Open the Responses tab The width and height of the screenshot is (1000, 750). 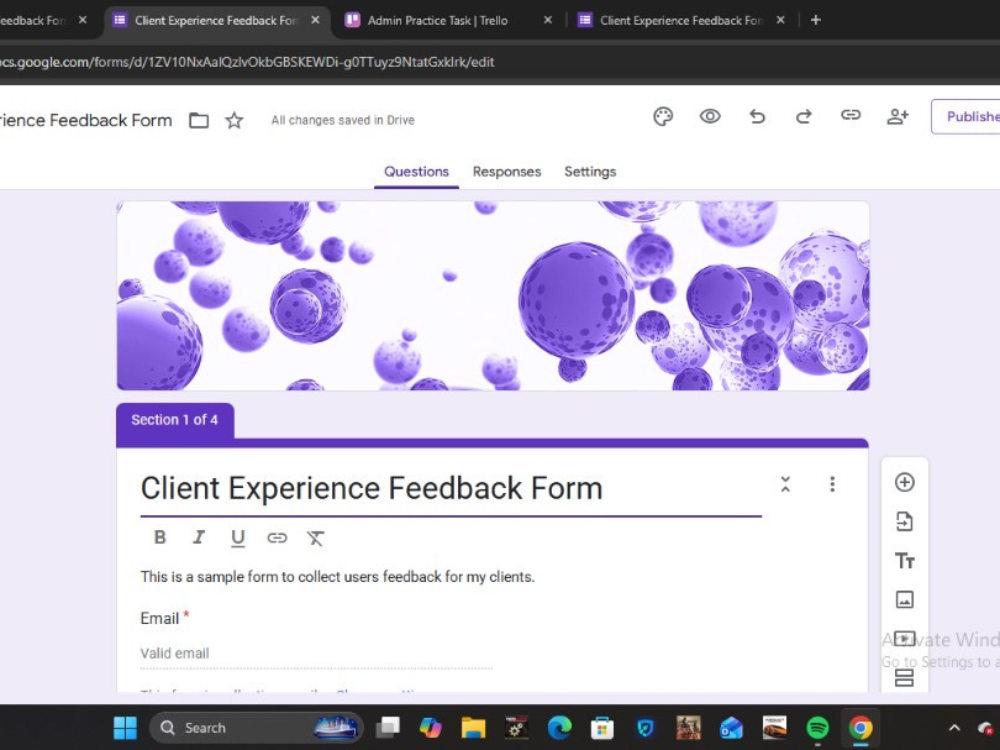(x=506, y=172)
